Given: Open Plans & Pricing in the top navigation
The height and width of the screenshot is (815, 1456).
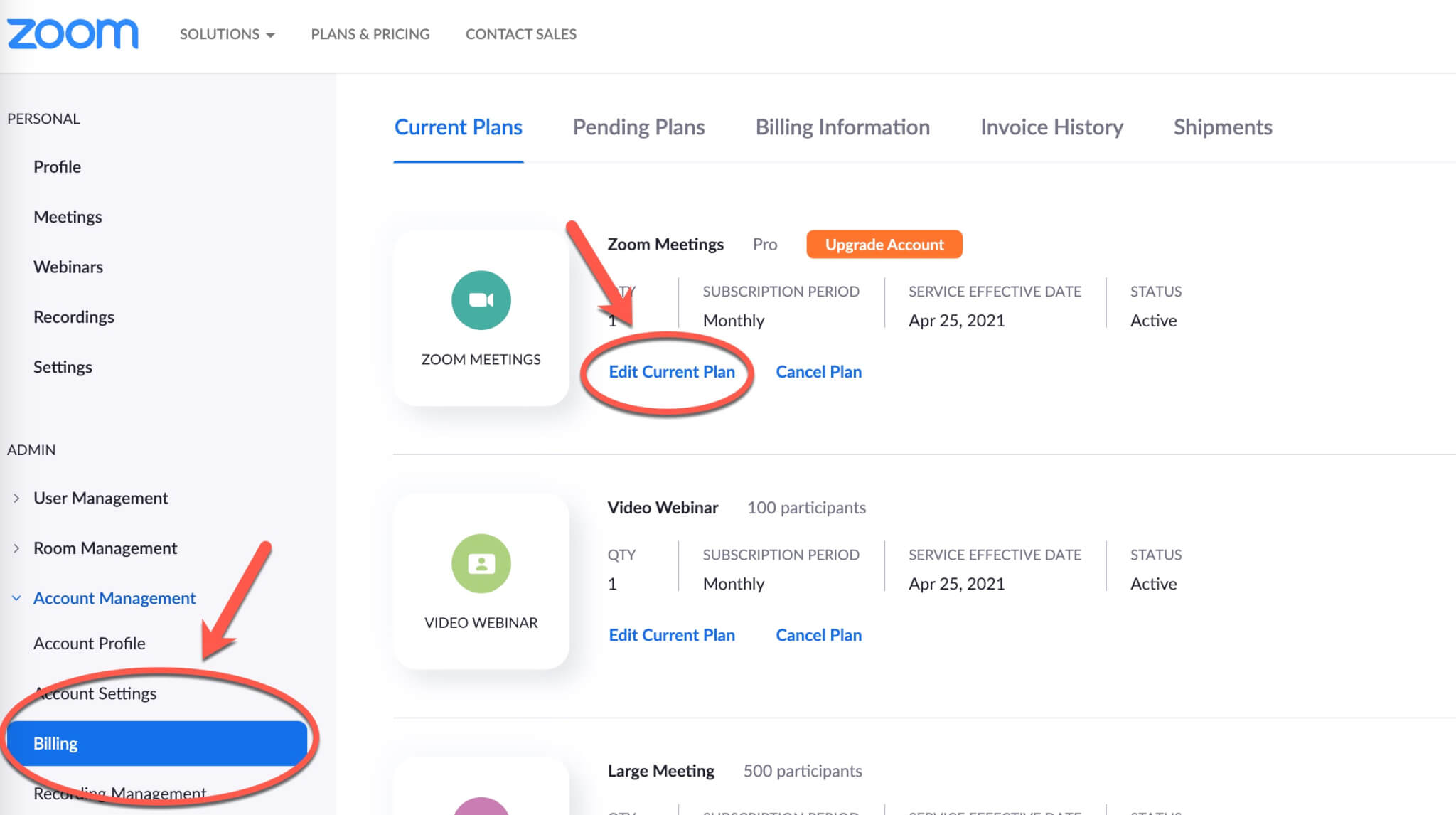Looking at the screenshot, I should pyautogui.click(x=370, y=34).
